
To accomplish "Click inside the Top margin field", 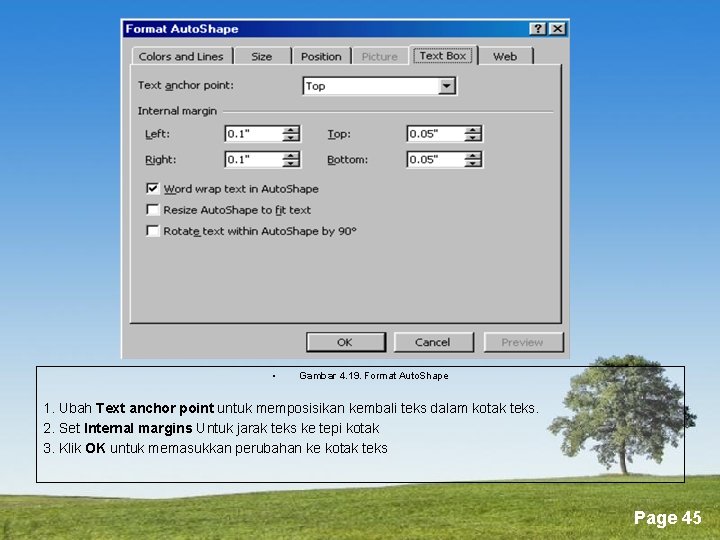I will point(435,134).
